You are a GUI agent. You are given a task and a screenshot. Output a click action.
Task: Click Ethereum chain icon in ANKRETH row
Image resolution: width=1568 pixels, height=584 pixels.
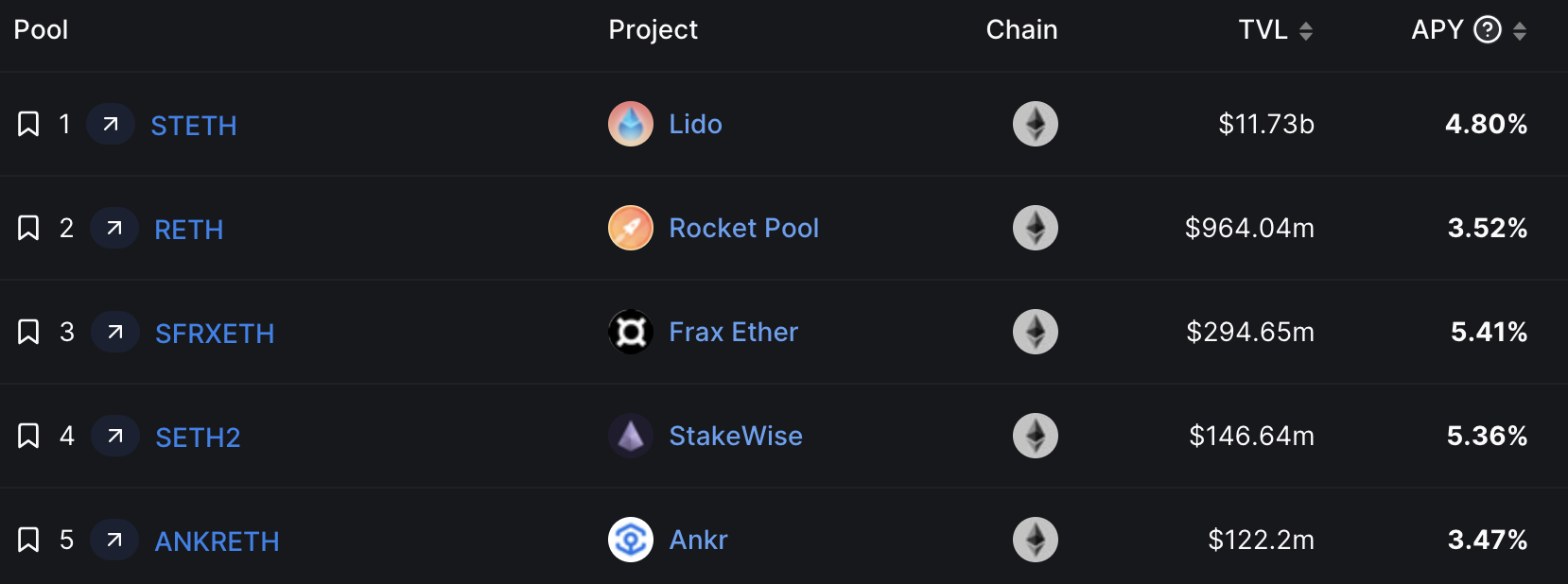[x=1036, y=540]
